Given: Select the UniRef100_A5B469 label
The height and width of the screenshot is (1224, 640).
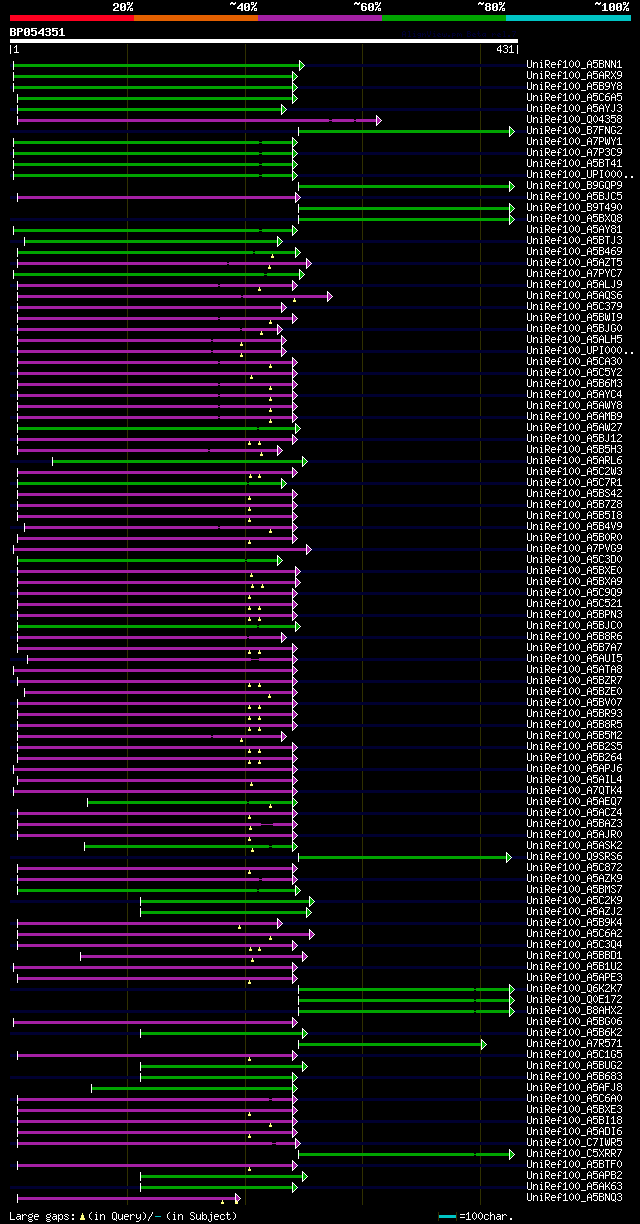Looking at the screenshot, I should (574, 252).
